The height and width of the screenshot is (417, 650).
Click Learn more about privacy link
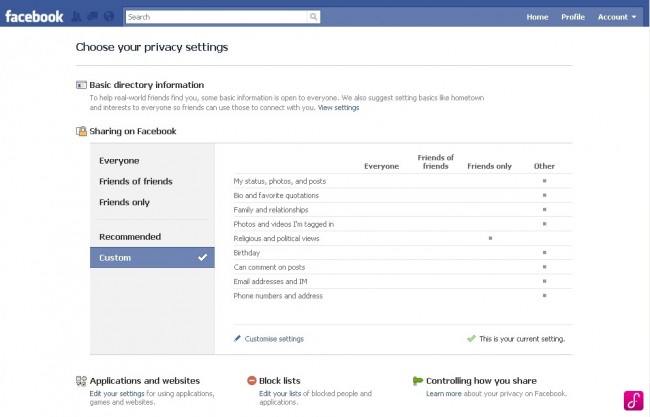click(x=444, y=393)
